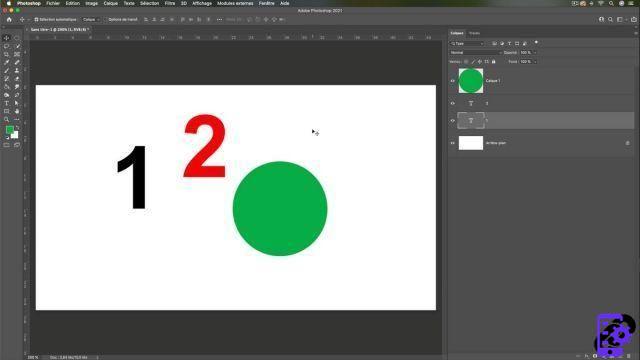Select the Frame tool
The height and width of the screenshot is (360, 640).
(x=17, y=54)
